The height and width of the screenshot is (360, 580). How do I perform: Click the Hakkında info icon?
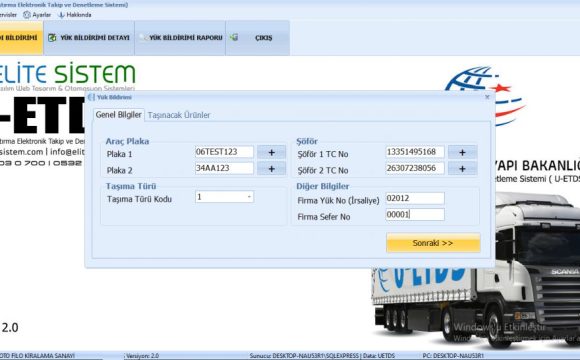(61, 15)
